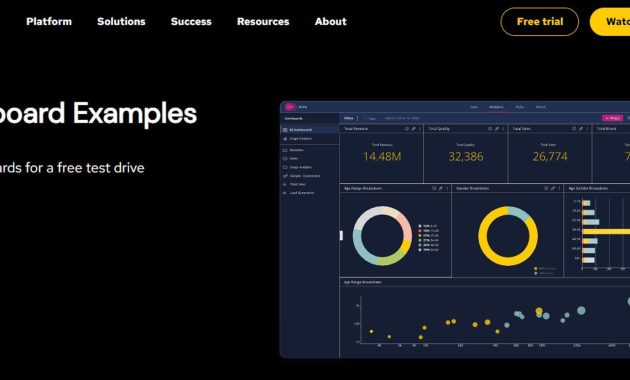
Task: Open the Solutions menu
Action: (121, 22)
